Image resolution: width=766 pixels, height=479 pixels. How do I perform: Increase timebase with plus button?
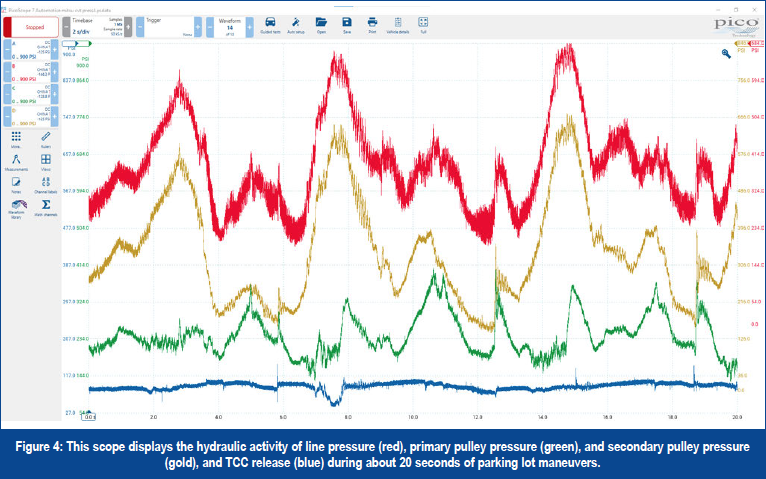[x=128, y=27]
